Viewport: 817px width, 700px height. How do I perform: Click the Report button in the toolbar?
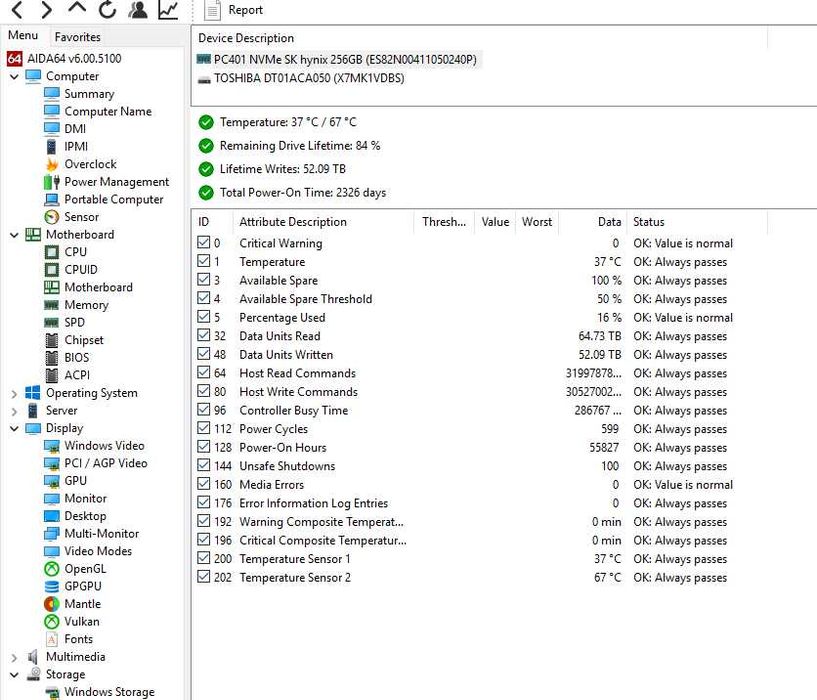click(x=233, y=10)
